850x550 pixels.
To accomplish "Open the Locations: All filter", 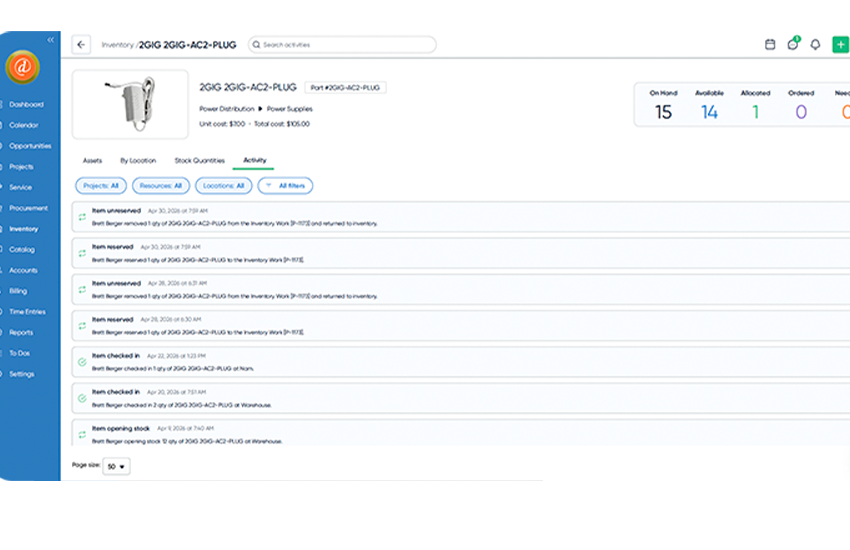I will [x=223, y=186].
